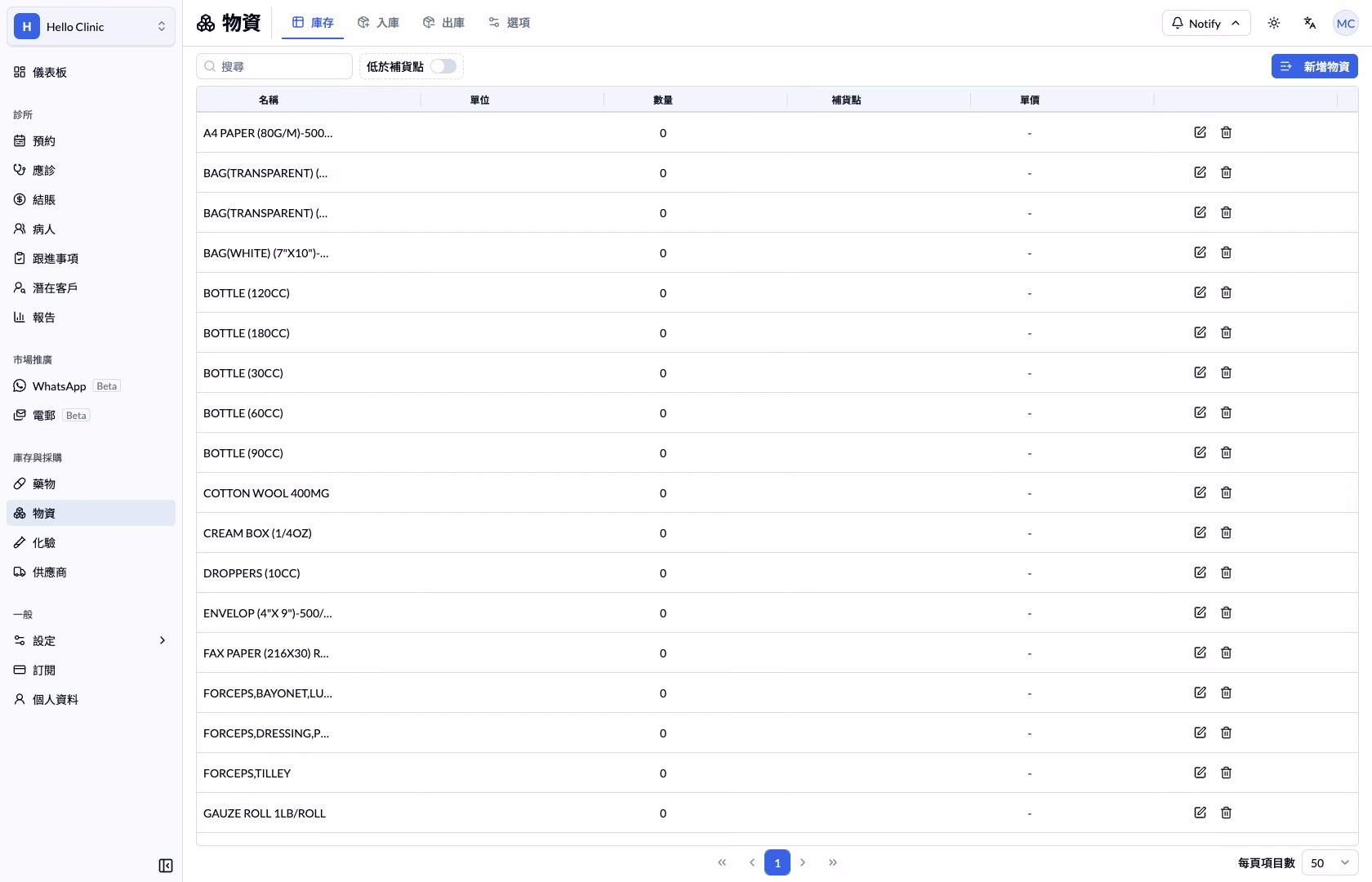The image size is (1372, 882).
Task: Expand the Notify dropdown
Action: 1206,23
